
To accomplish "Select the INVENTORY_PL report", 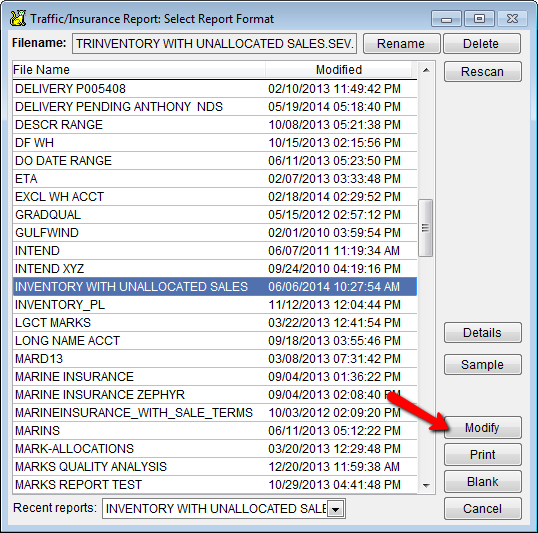I will 215,305.
